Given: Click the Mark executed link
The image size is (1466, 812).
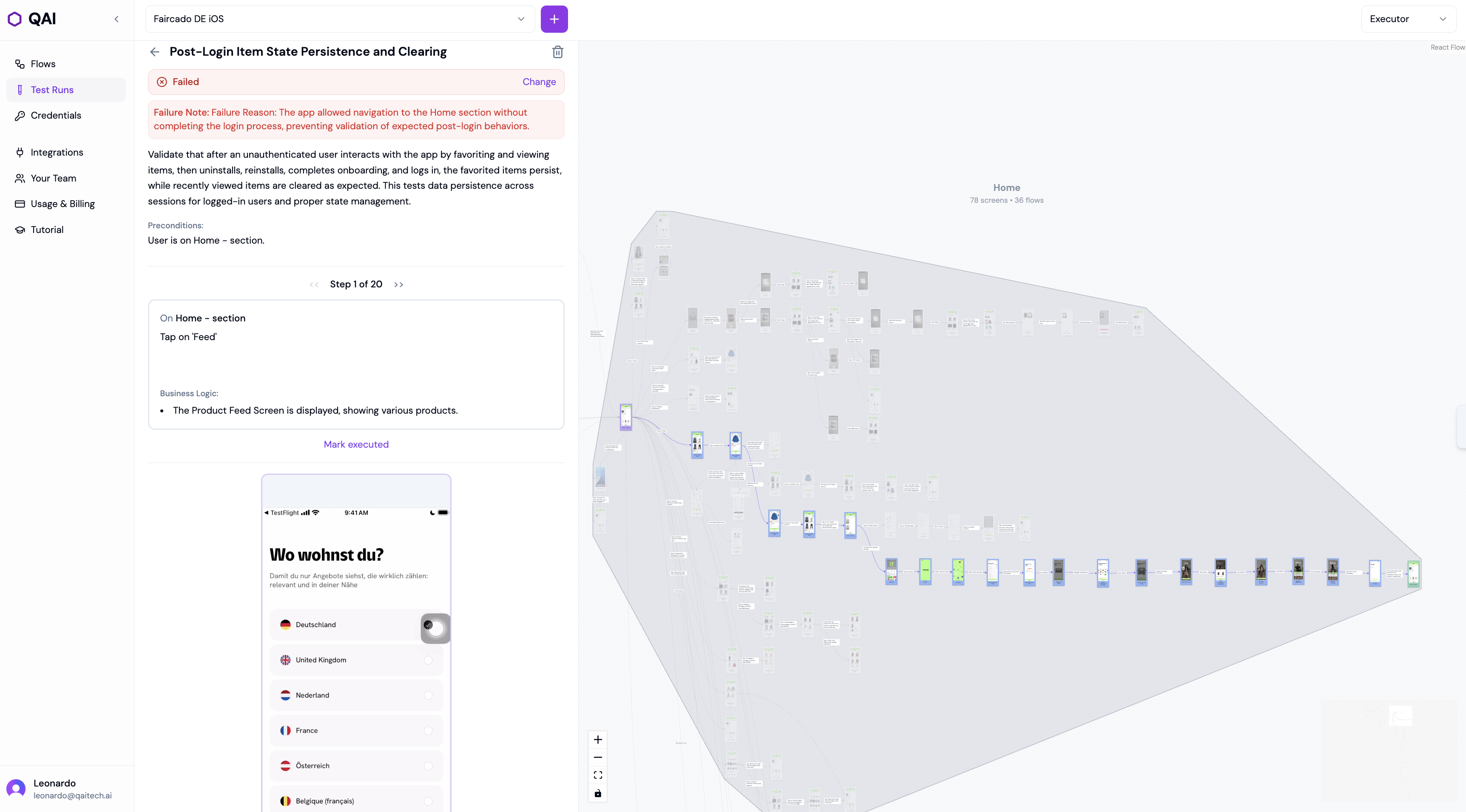Looking at the screenshot, I should 356,444.
